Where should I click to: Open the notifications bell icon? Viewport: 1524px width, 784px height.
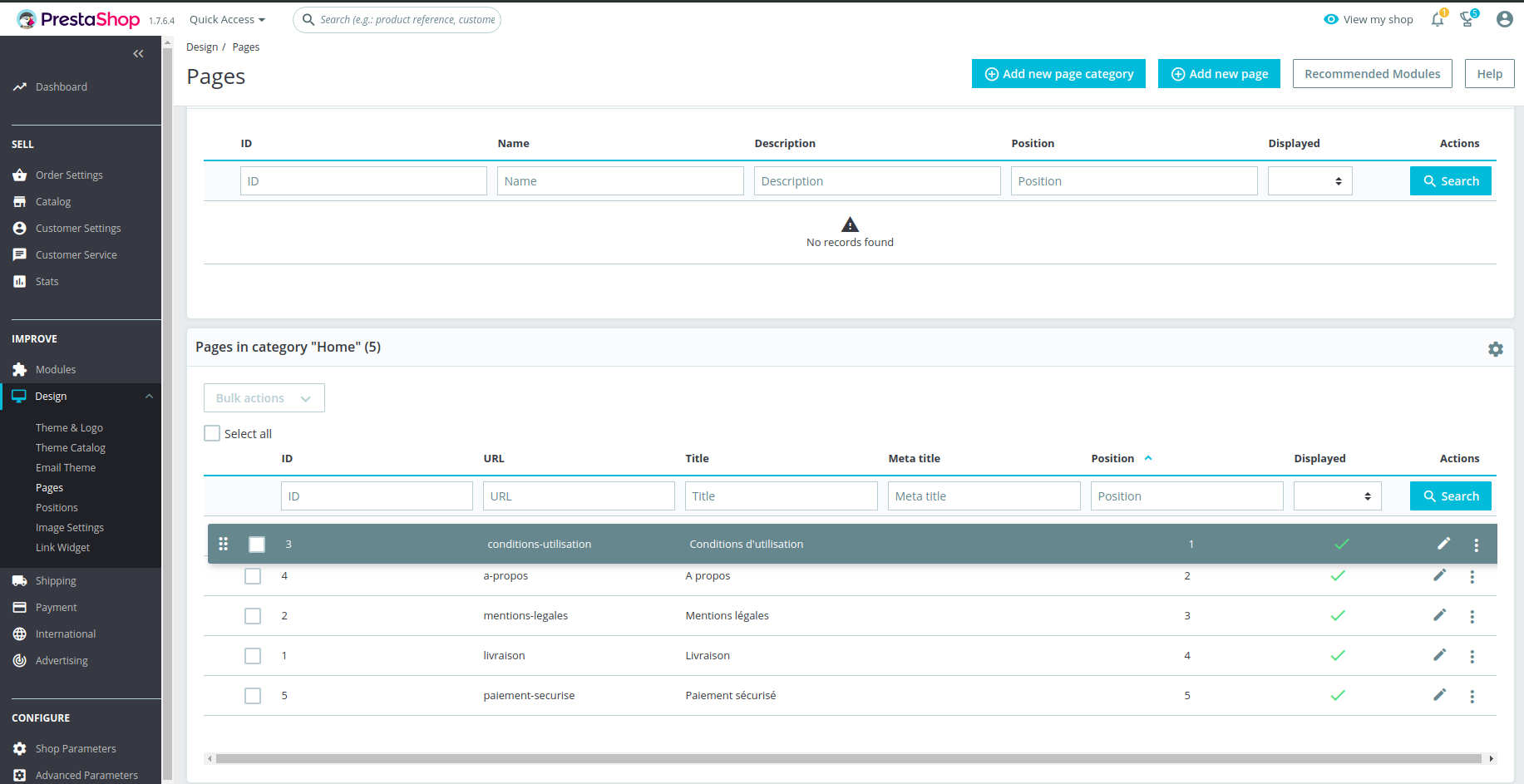1438,19
